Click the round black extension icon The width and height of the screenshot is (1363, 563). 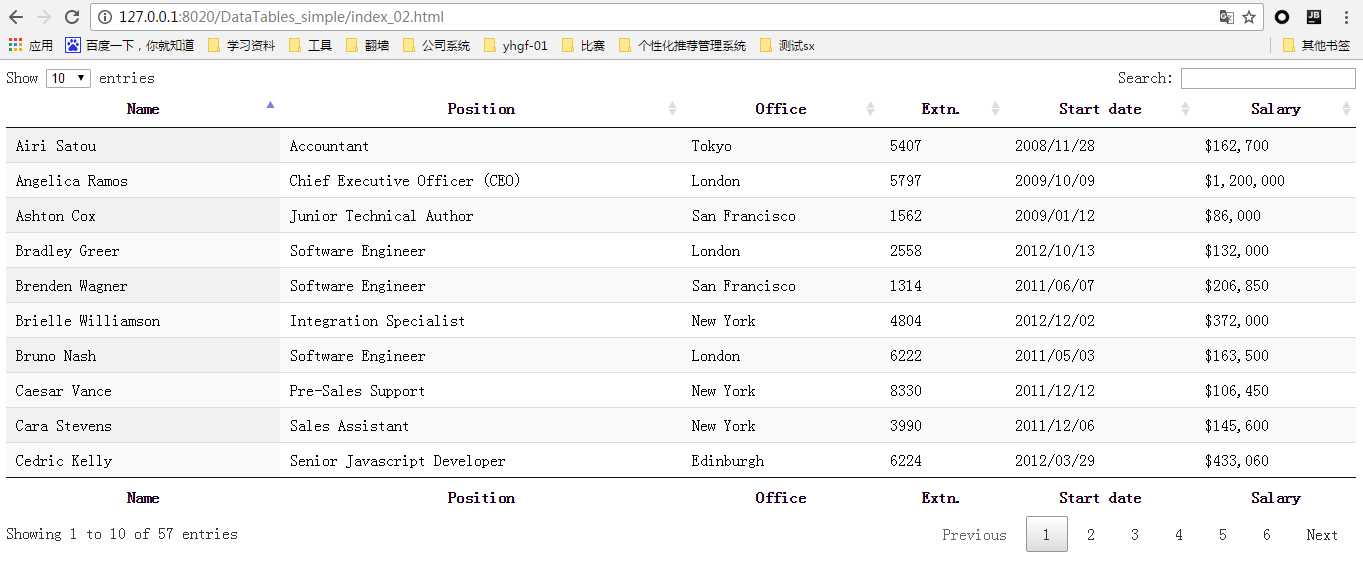tap(1282, 17)
